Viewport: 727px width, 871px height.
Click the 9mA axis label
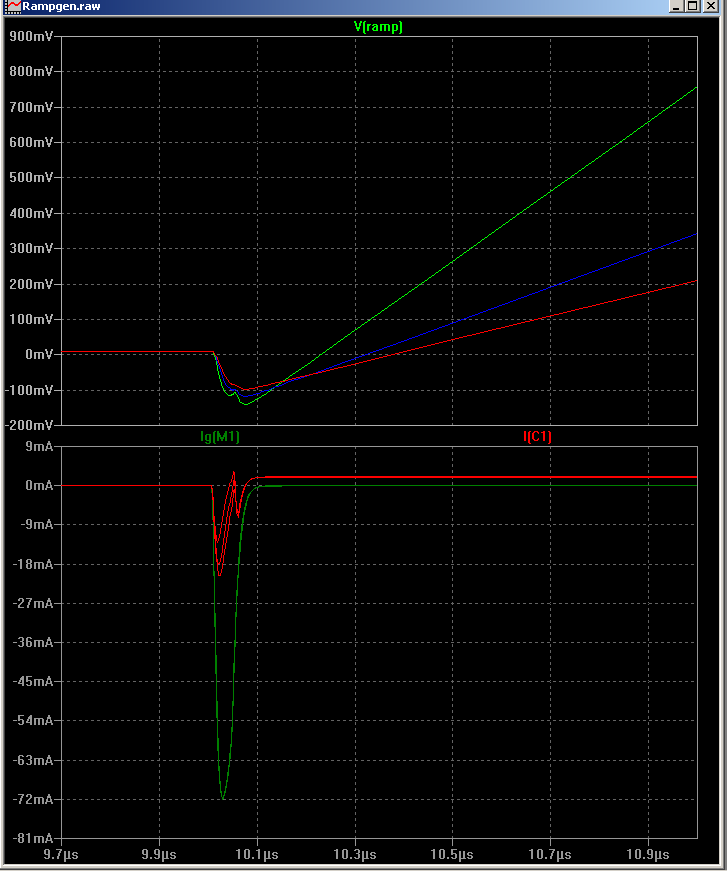coord(39,447)
